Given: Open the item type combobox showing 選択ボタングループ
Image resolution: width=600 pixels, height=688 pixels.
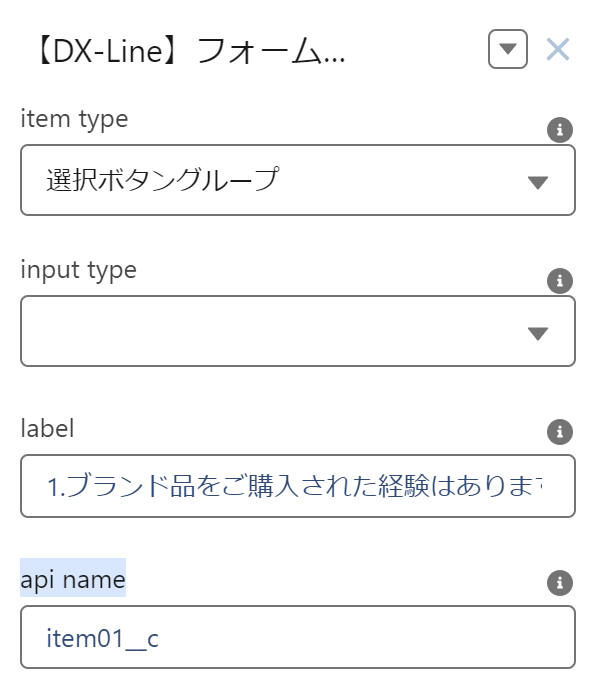Looking at the screenshot, I should pos(298,180).
